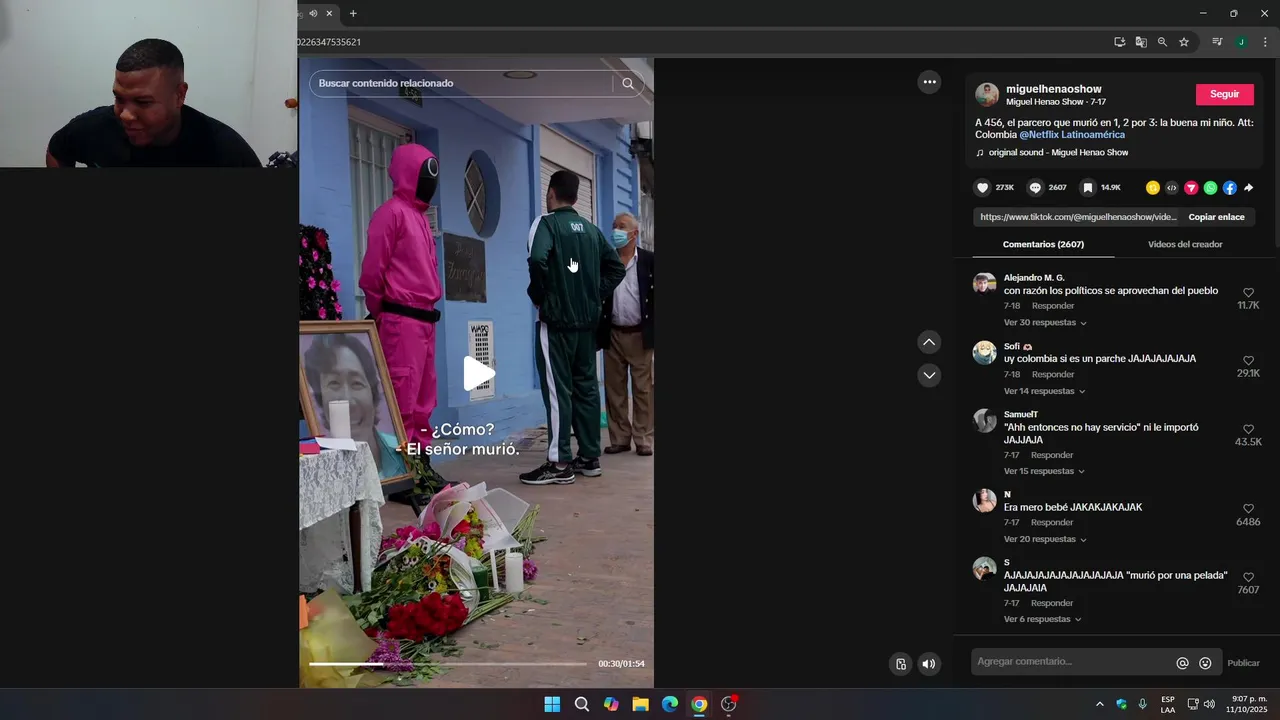Open Chrome translate page icon
Image resolution: width=1280 pixels, height=720 pixels.
pos(1141,42)
